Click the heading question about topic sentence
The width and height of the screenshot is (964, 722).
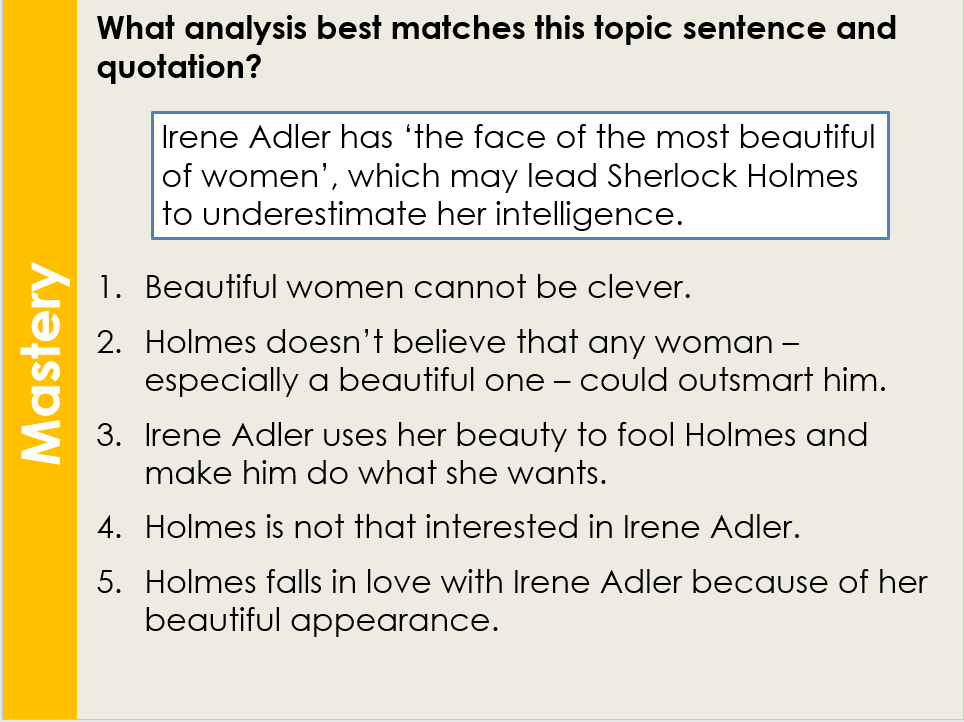496,46
